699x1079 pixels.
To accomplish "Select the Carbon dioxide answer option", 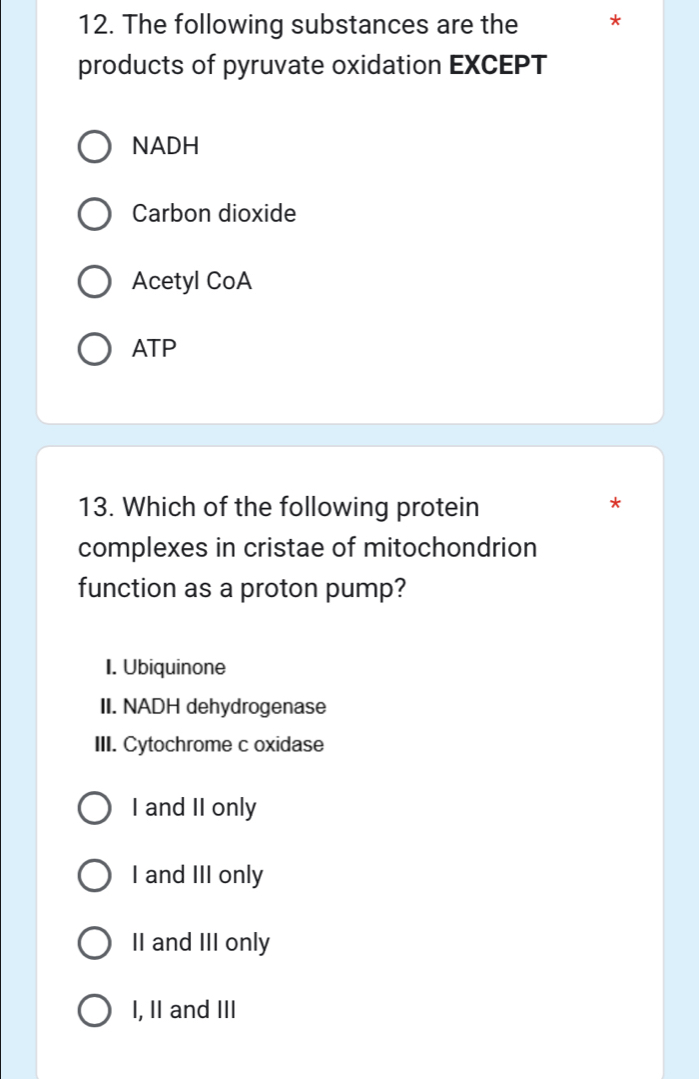I will (x=94, y=214).
